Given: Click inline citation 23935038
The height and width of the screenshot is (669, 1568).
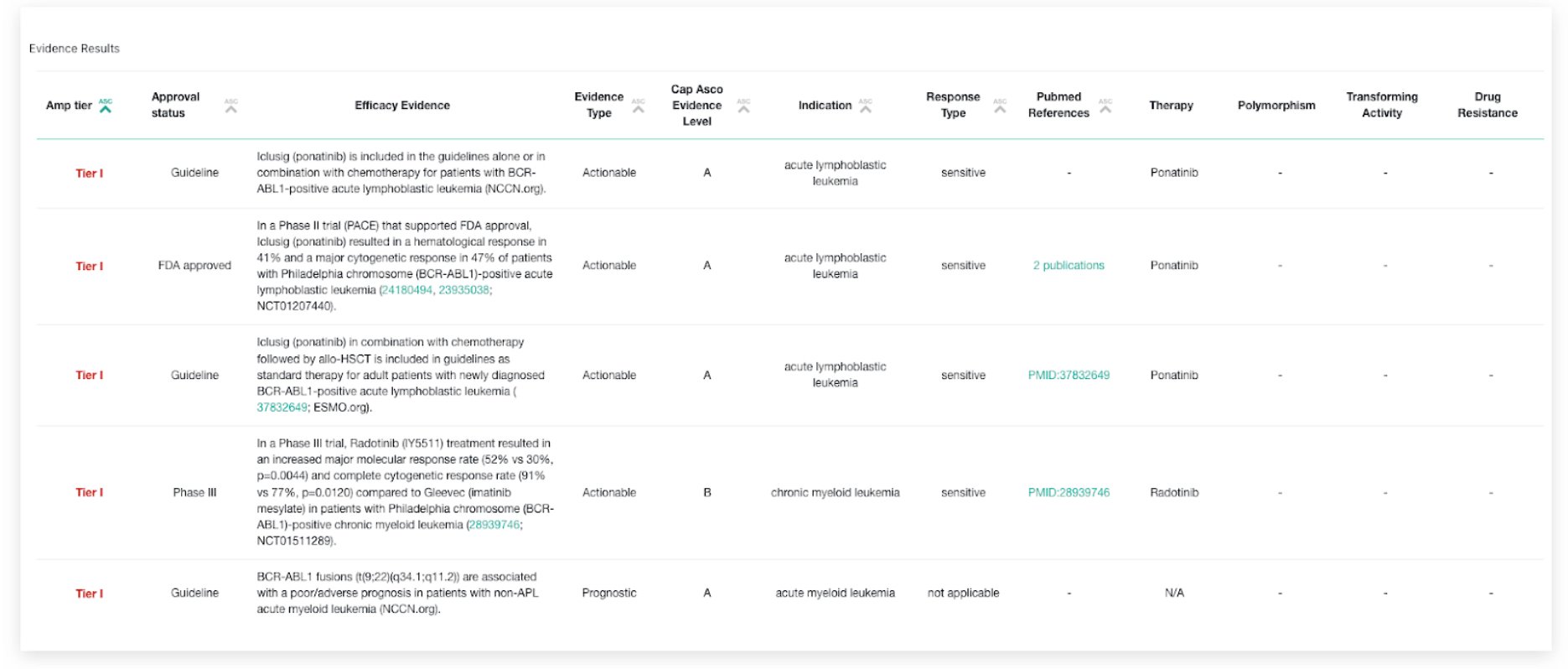Looking at the screenshot, I should [463, 290].
